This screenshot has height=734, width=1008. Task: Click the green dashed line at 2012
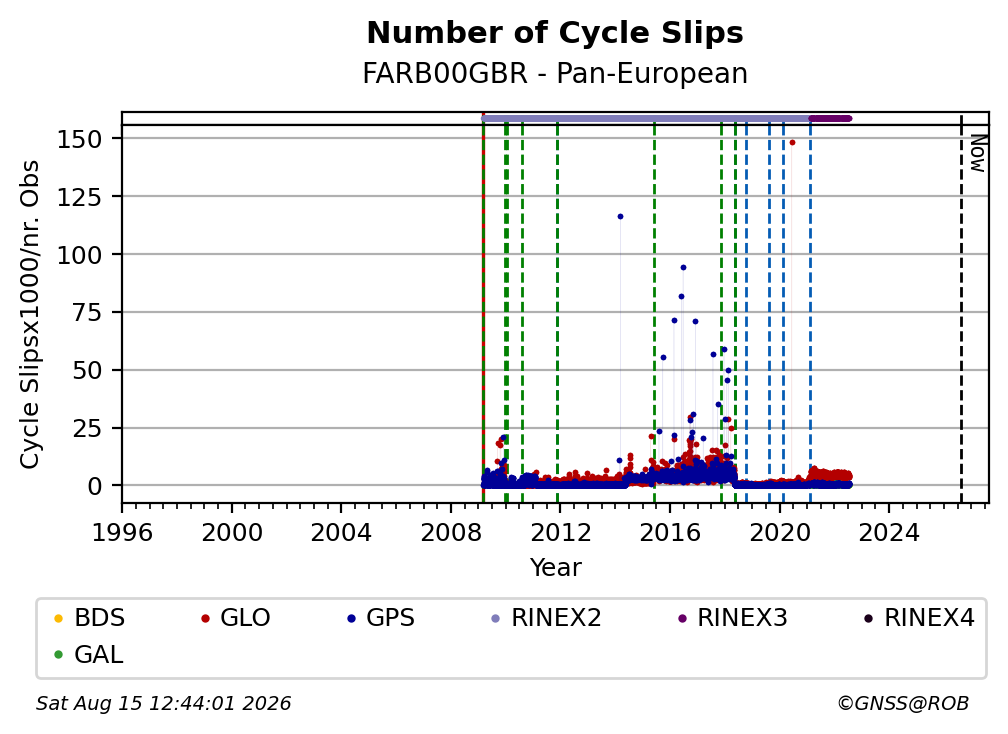(557, 312)
